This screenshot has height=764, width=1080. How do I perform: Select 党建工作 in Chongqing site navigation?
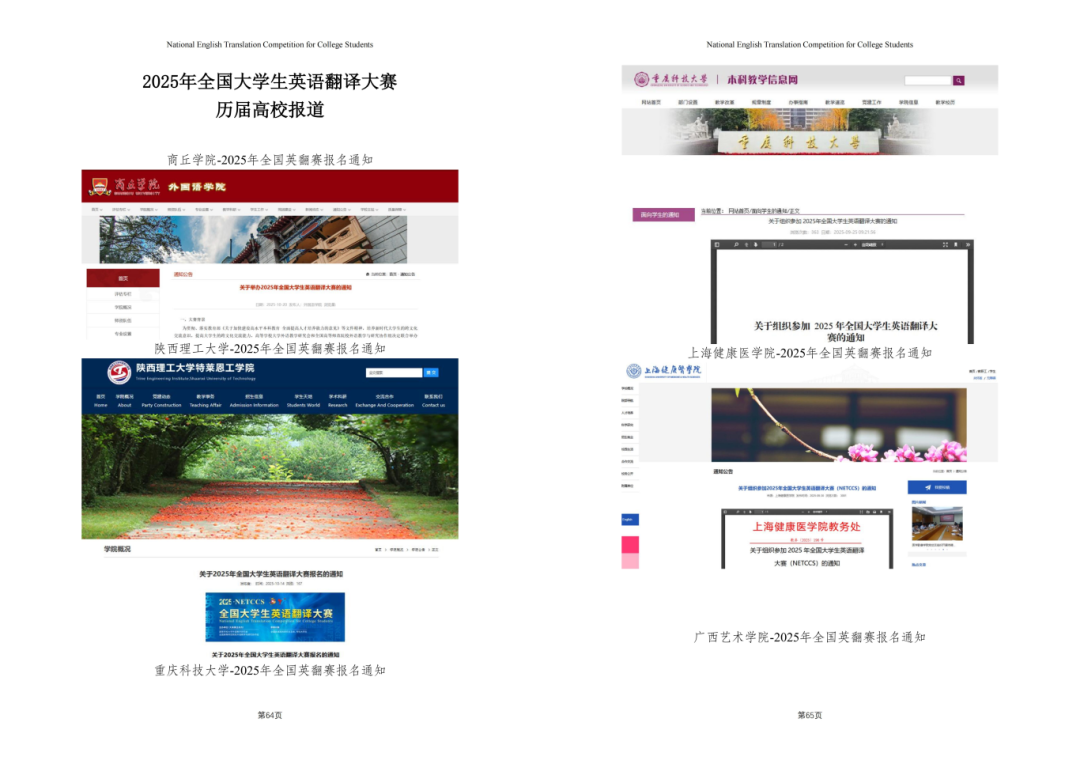pyautogui.click(x=871, y=102)
